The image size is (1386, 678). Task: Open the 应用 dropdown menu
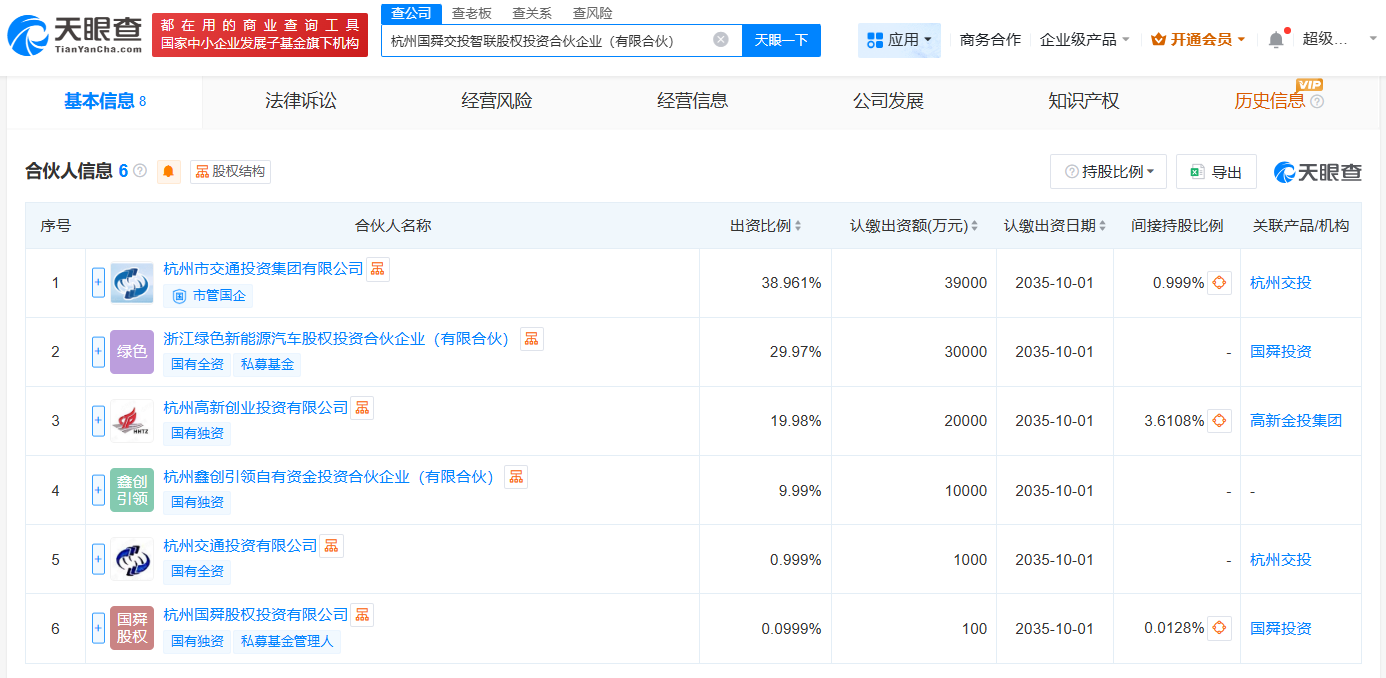click(x=899, y=40)
